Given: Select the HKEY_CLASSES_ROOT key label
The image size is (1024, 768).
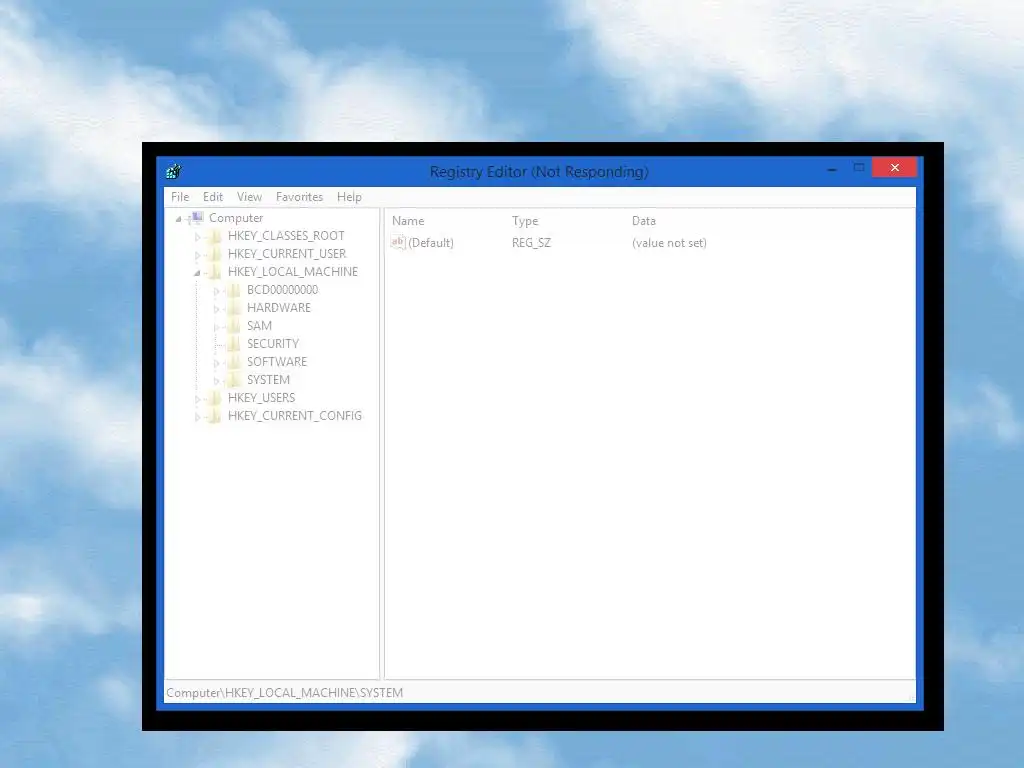Looking at the screenshot, I should [x=286, y=236].
